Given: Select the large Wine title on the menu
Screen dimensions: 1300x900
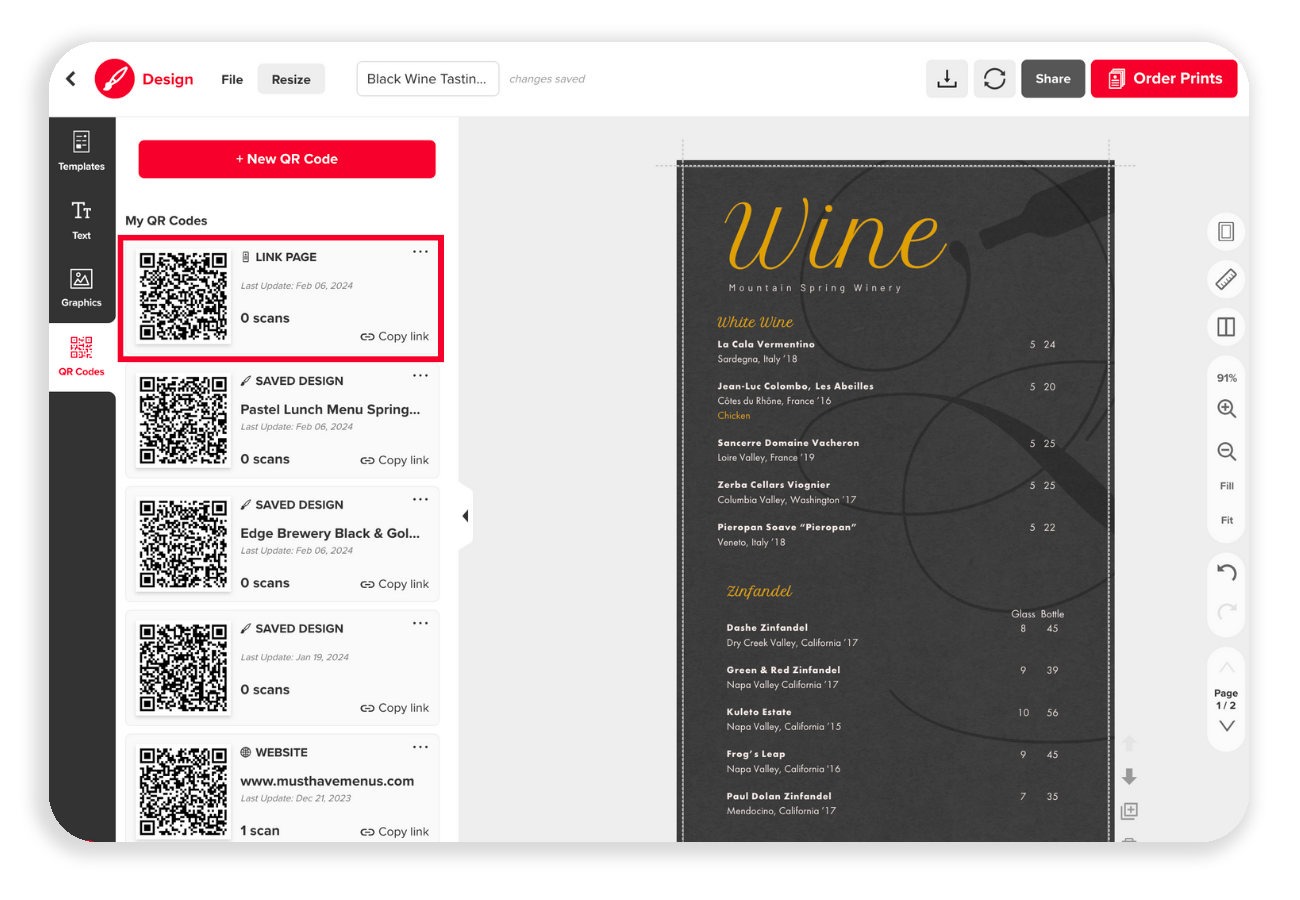Looking at the screenshot, I should pos(835,234).
